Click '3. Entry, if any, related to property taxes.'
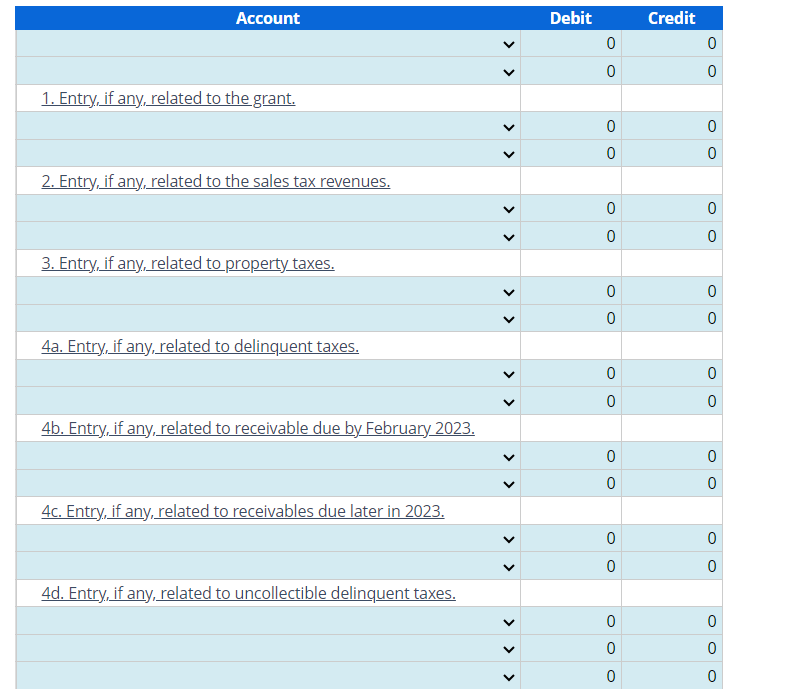The height and width of the screenshot is (689, 792). click(x=188, y=263)
